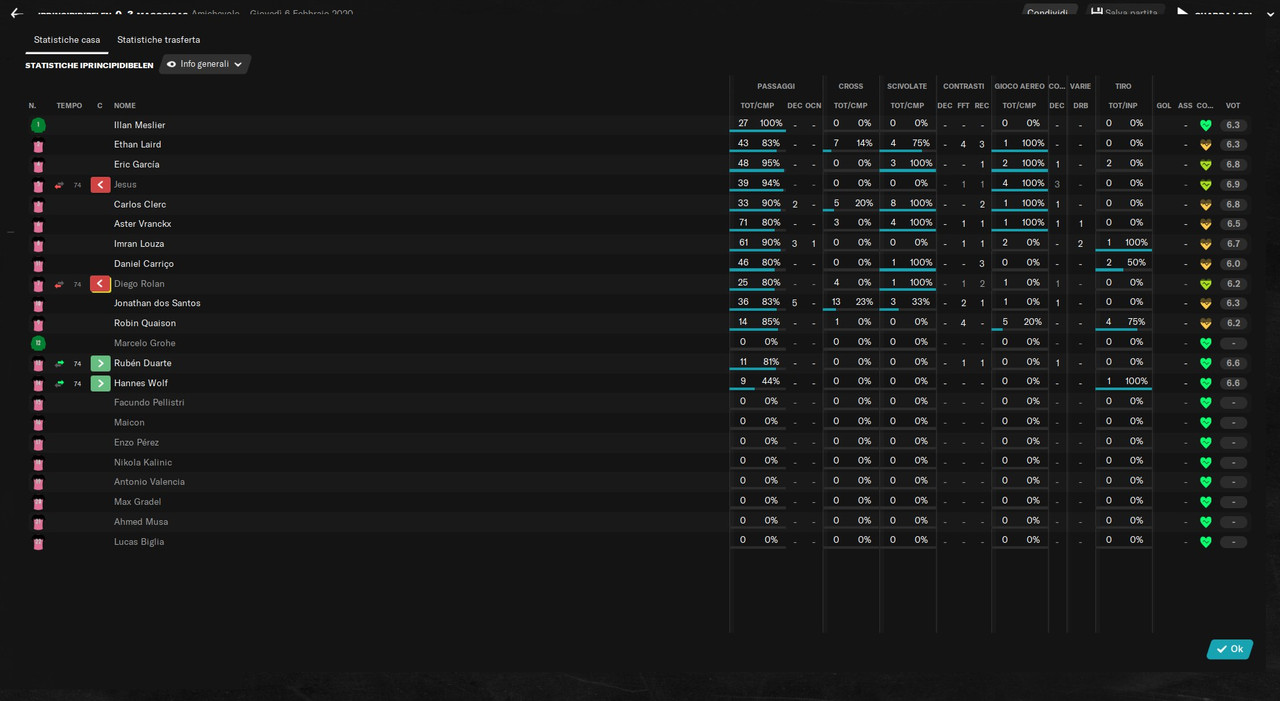Click the SCIVOLATE column group header
This screenshot has height=701, width=1280.
[x=907, y=87]
